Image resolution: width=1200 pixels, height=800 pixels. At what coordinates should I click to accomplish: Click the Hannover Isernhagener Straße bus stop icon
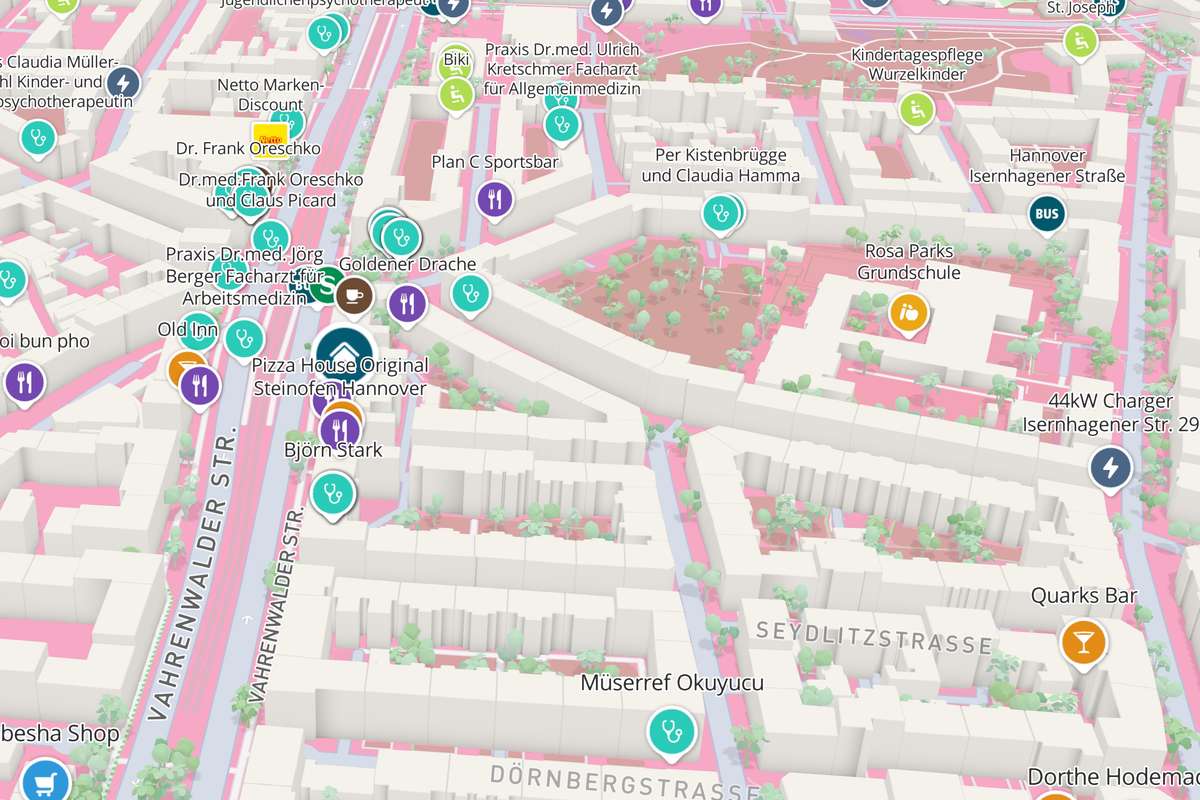[x=1047, y=213]
